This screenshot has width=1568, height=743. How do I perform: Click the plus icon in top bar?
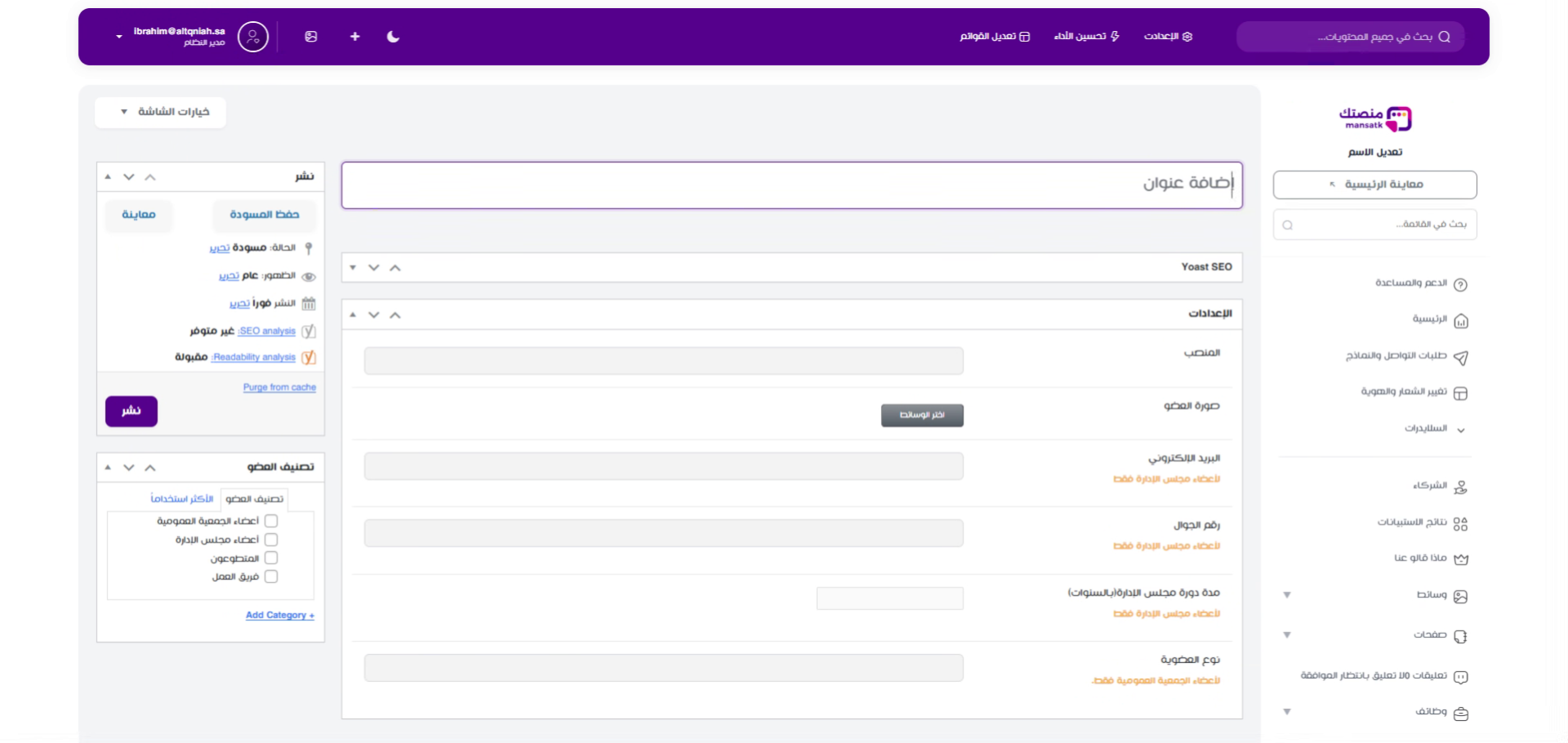pyautogui.click(x=354, y=37)
